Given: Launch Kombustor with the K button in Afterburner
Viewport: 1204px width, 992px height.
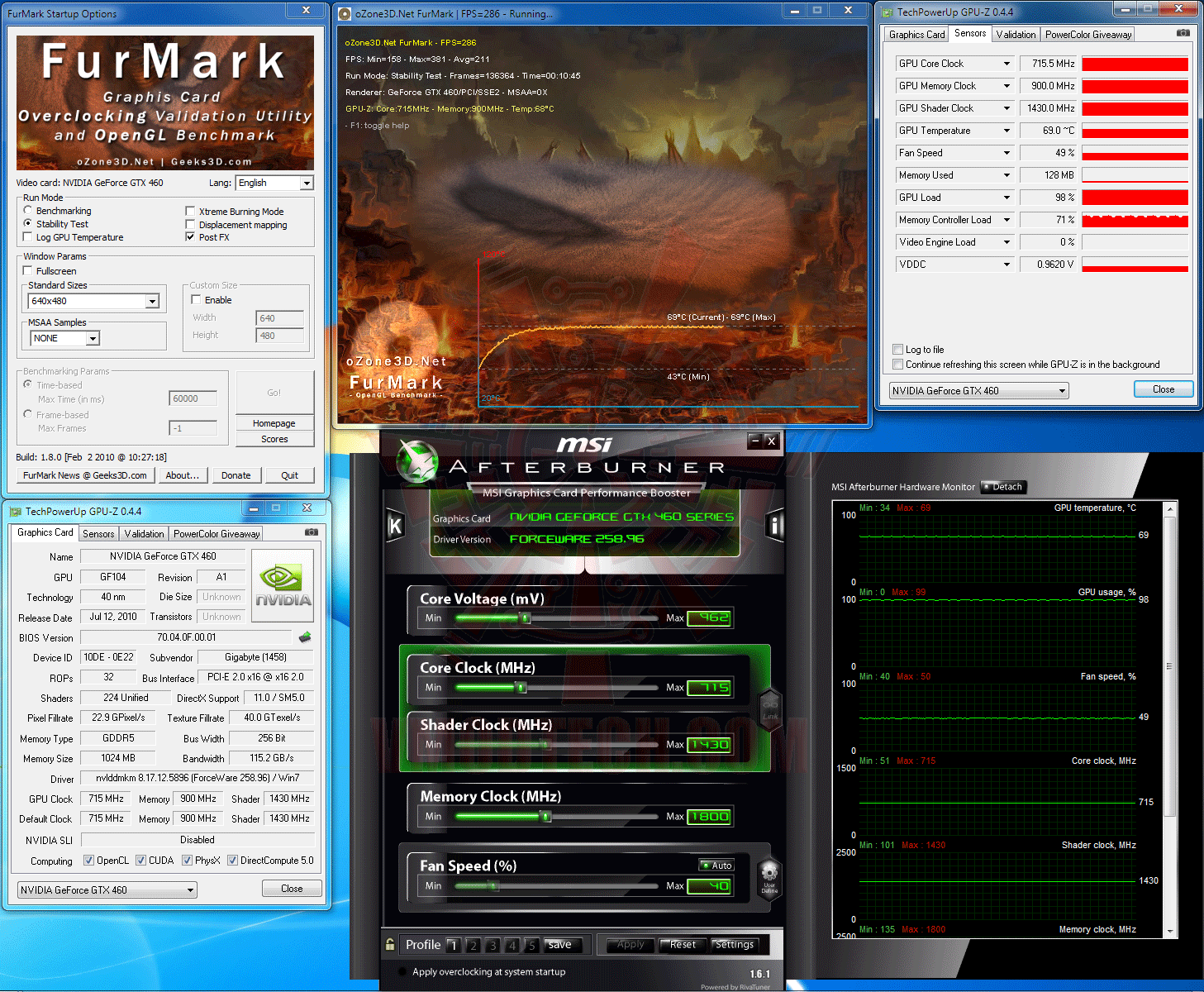Looking at the screenshot, I should pos(395,526).
